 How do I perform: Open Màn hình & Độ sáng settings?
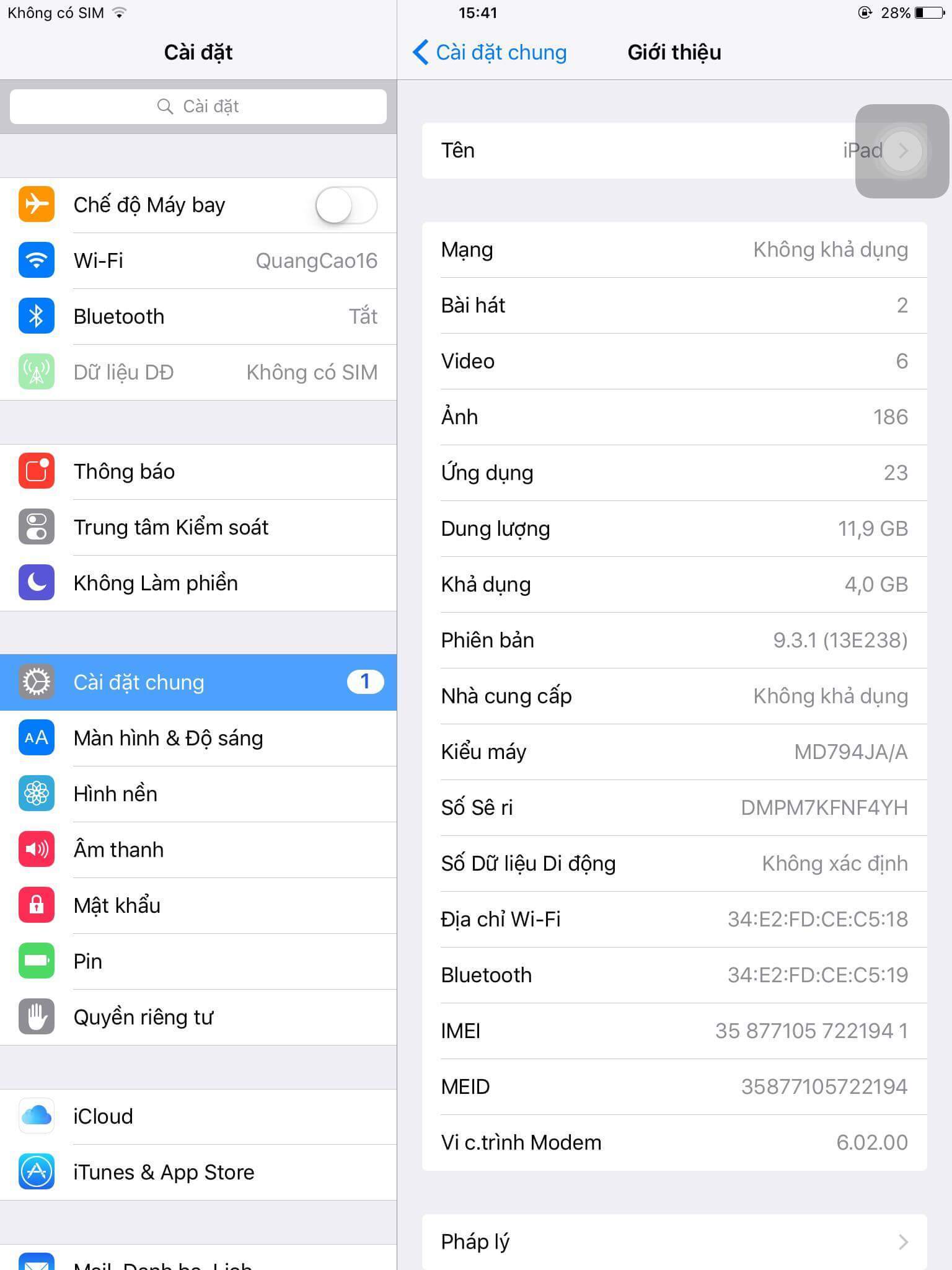coord(198,738)
